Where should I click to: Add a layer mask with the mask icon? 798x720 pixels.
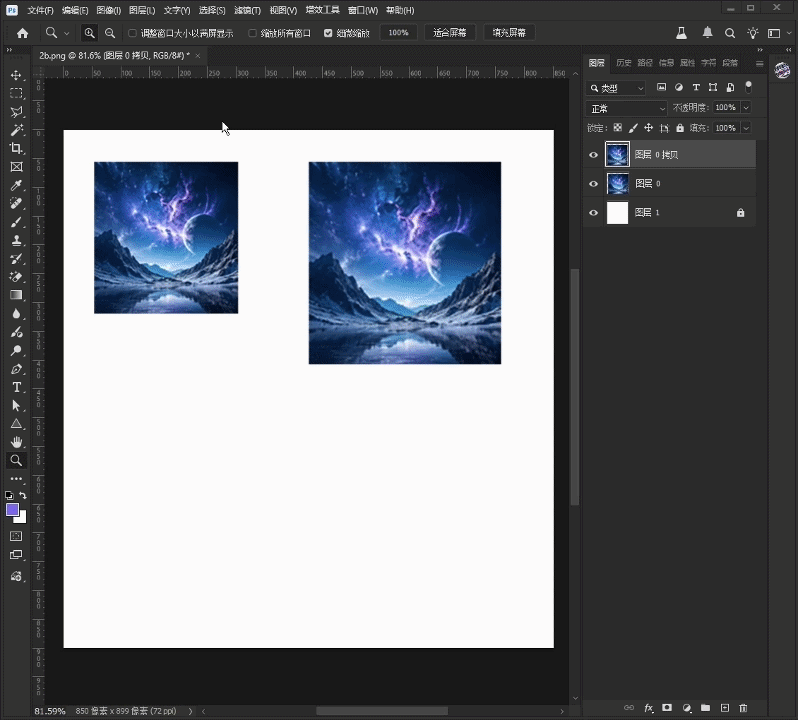point(667,708)
